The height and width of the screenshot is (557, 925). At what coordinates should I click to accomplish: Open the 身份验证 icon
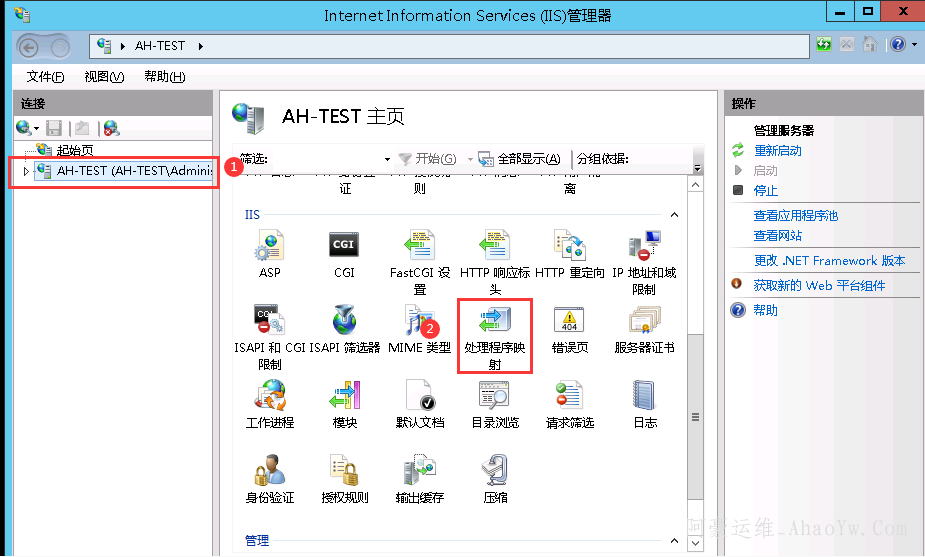coord(269,472)
